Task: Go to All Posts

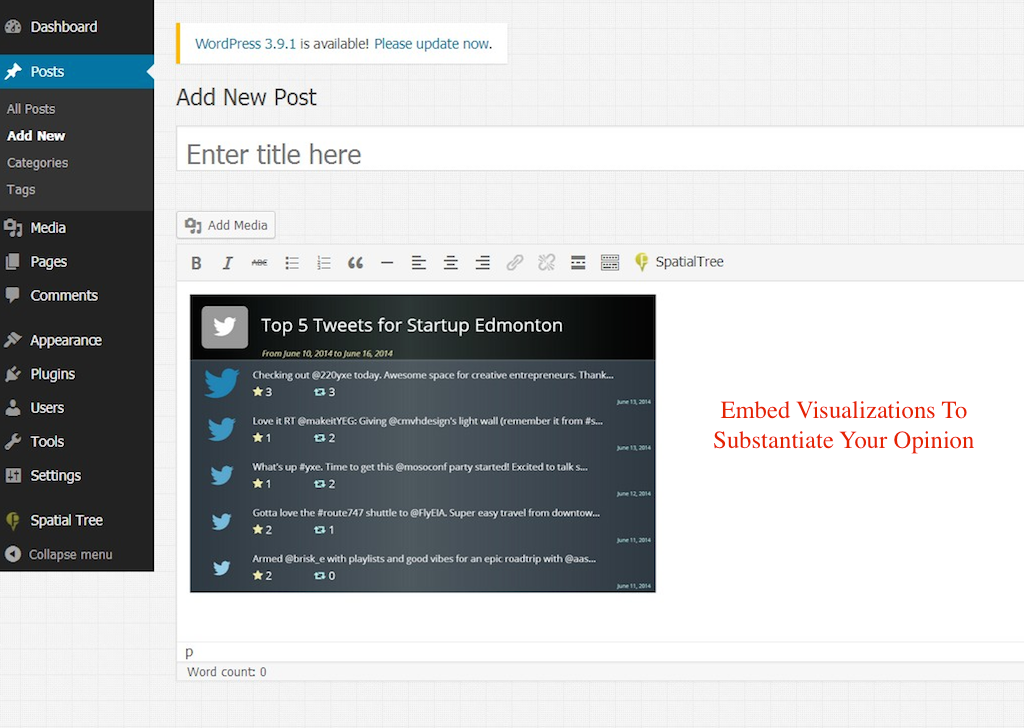Action: coord(31,109)
